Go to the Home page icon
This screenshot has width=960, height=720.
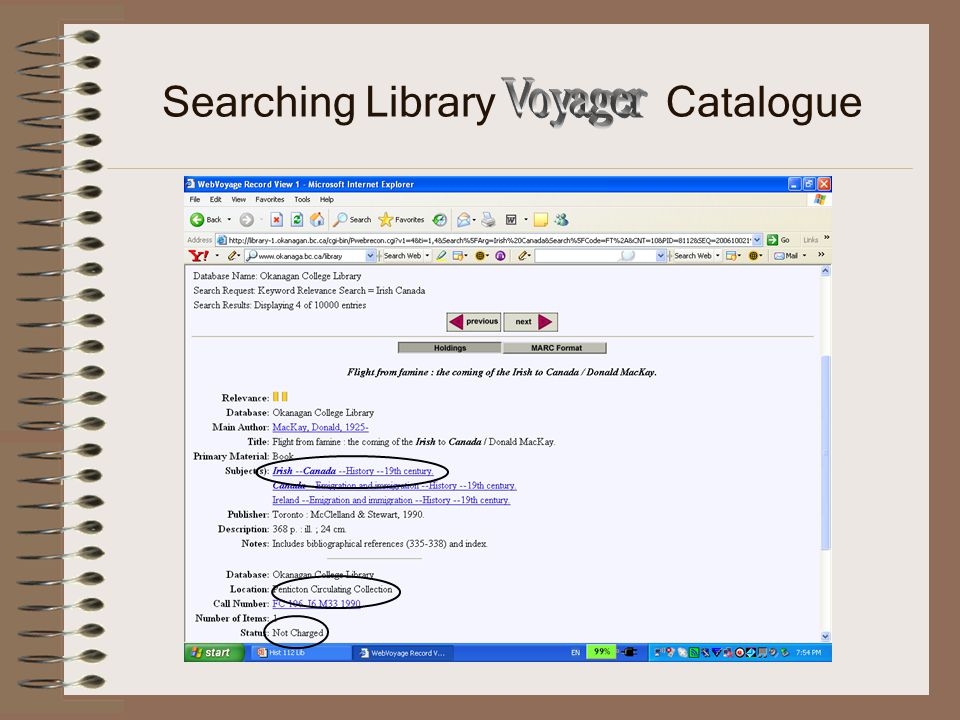(x=317, y=220)
